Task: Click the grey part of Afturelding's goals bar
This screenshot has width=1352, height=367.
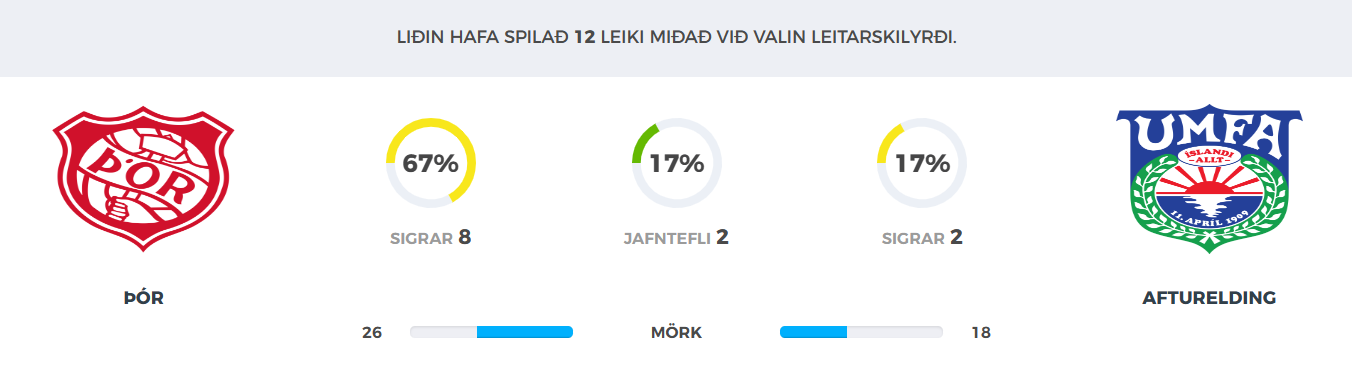Action: (x=895, y=332)
